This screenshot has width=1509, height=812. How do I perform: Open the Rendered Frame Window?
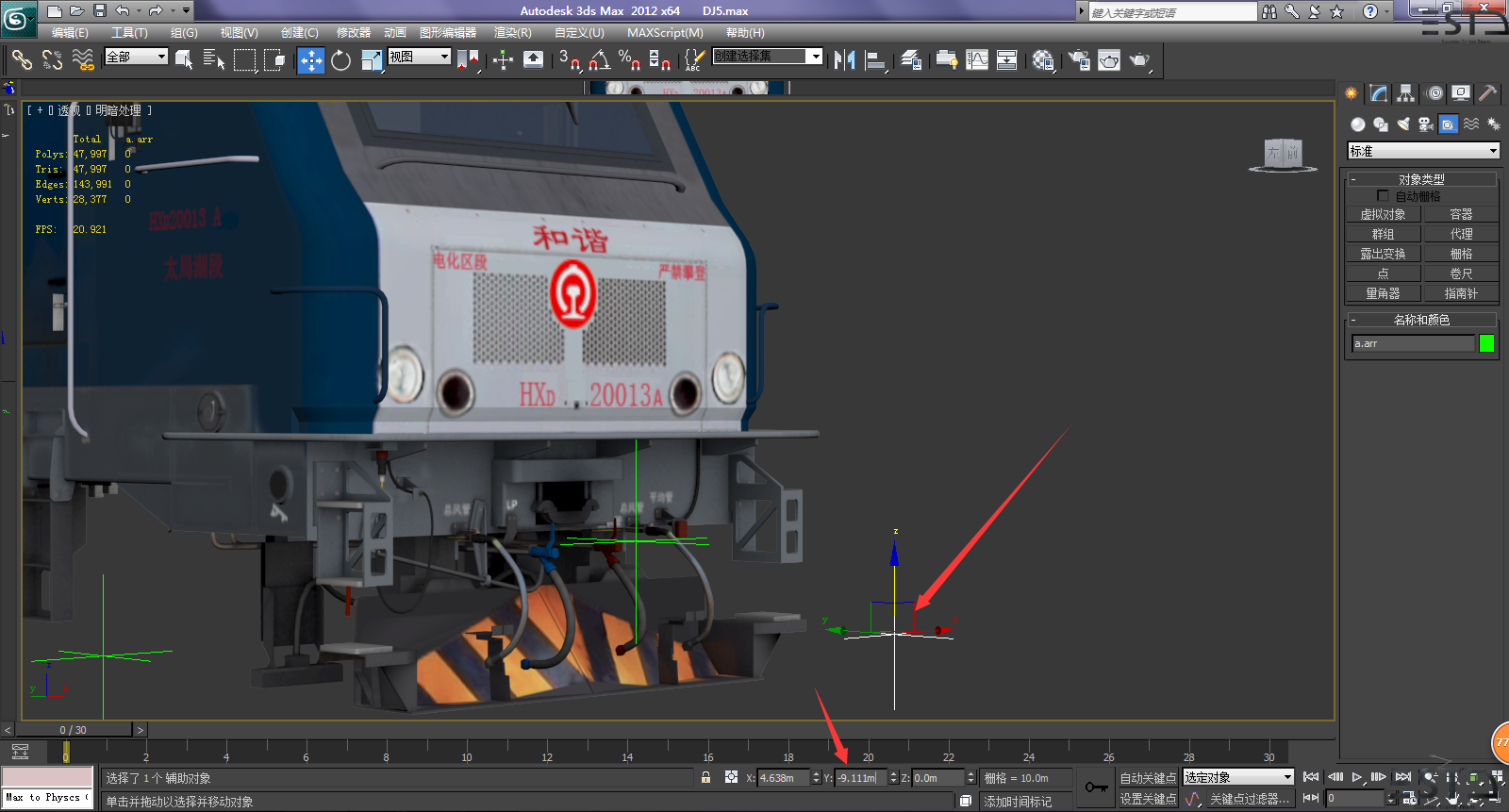[x=1109, y=60]
